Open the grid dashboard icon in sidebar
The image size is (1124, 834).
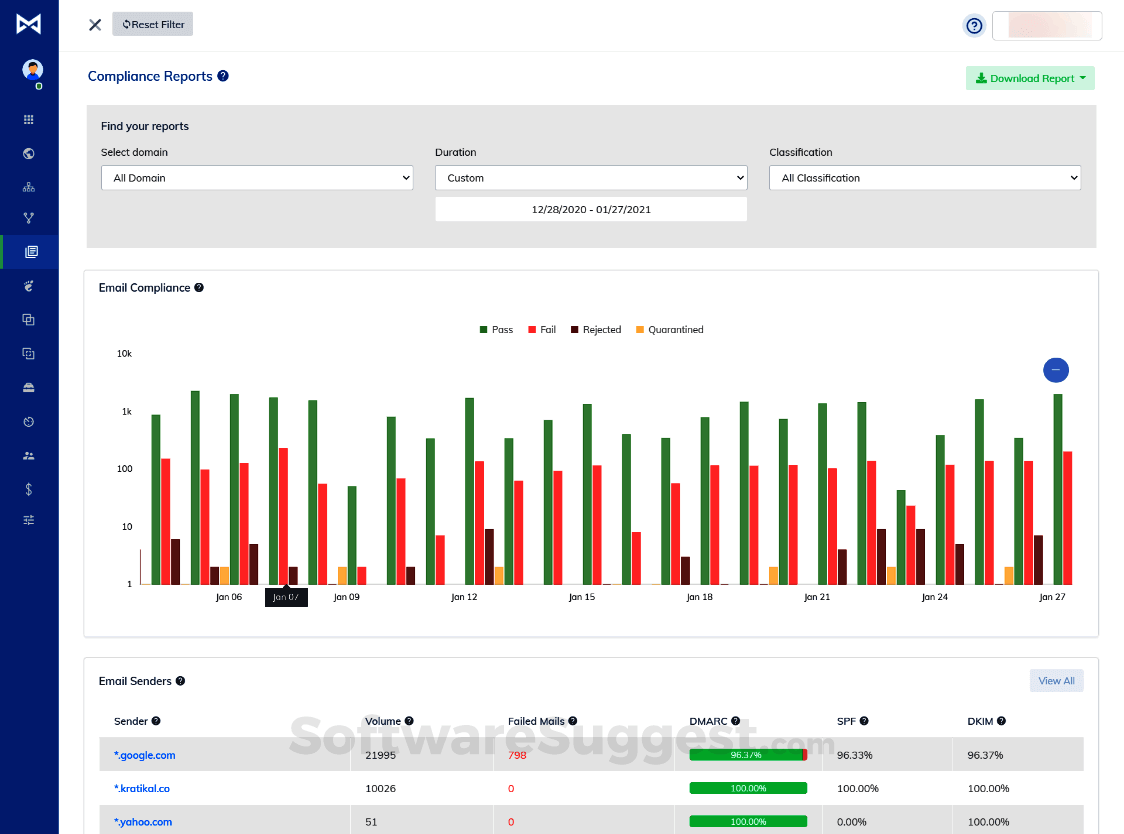[29, 120]
